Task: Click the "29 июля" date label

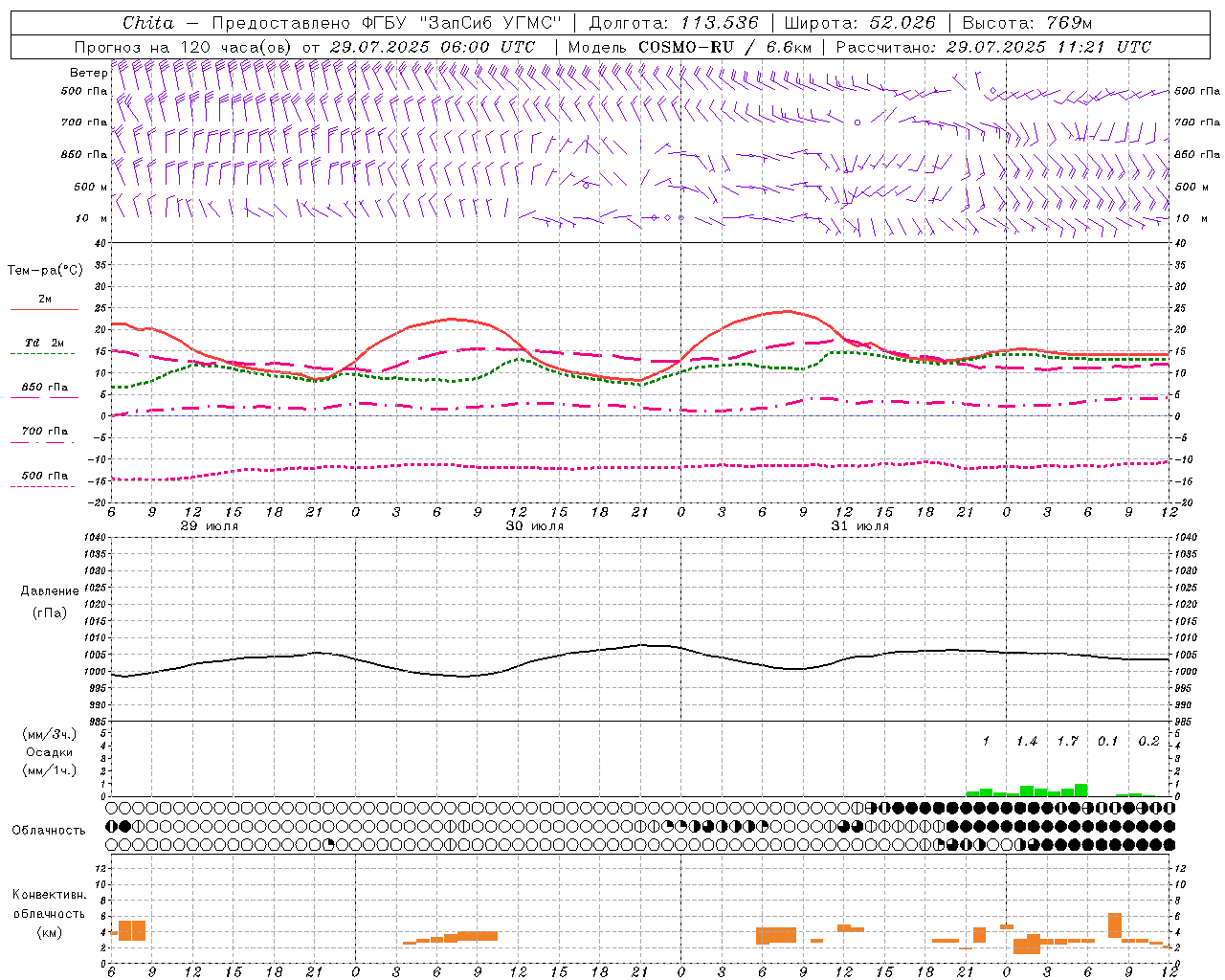Action: (210, 526)
